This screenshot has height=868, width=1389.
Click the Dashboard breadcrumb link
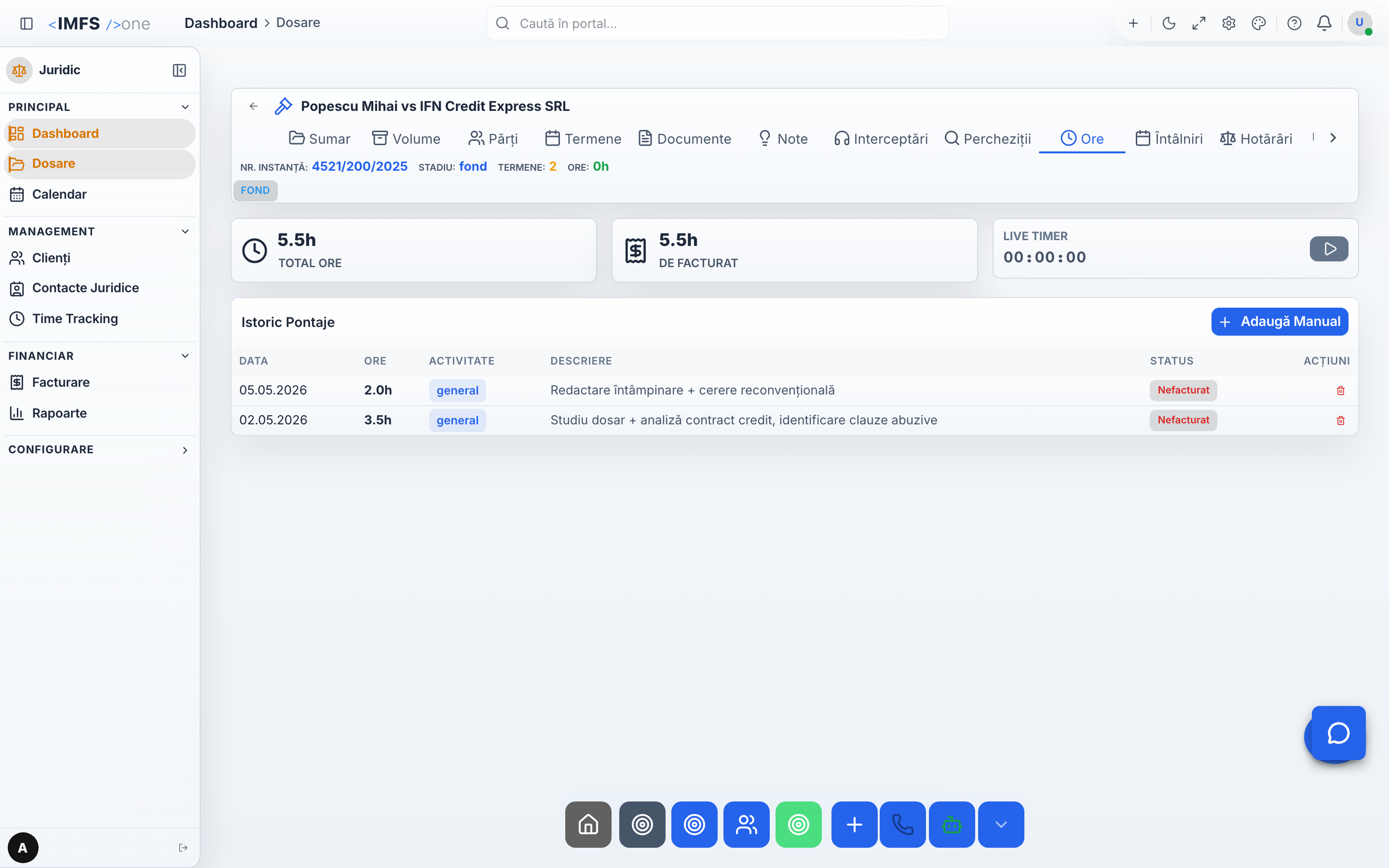coord(221,23)
